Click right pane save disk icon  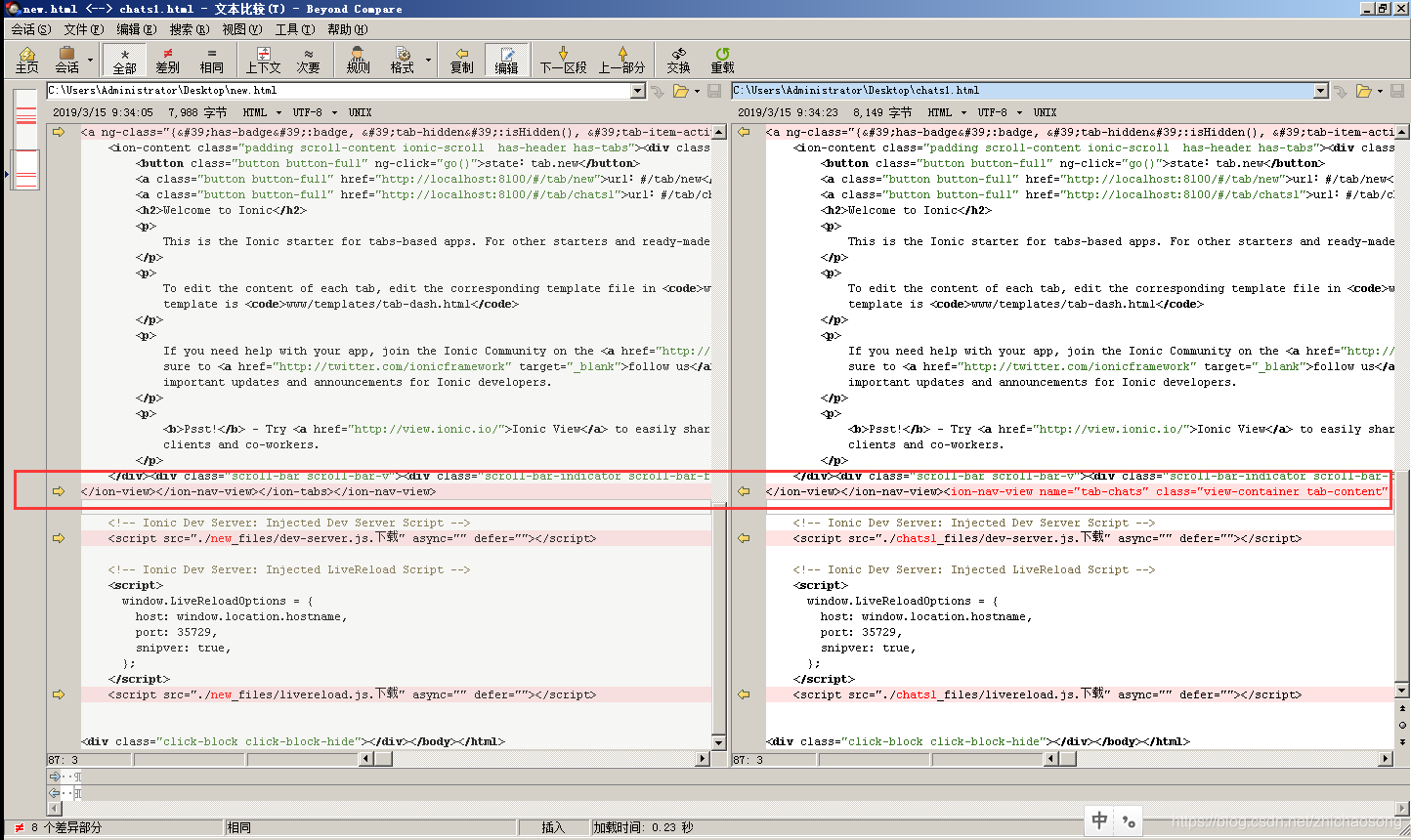coord(1397,91)
